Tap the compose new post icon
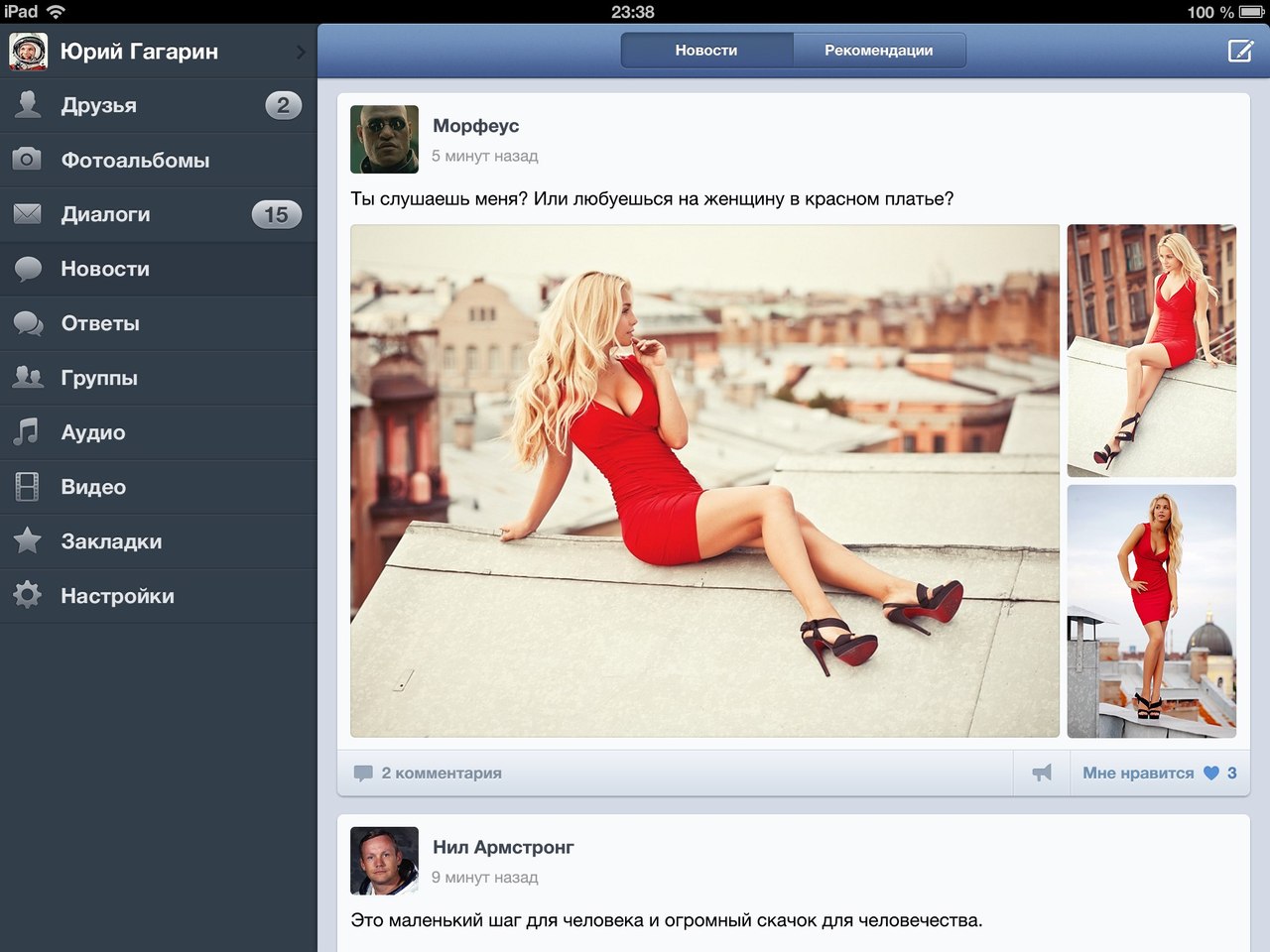Viewport: 1270px width, 952px height. (x=1240, y=51)
